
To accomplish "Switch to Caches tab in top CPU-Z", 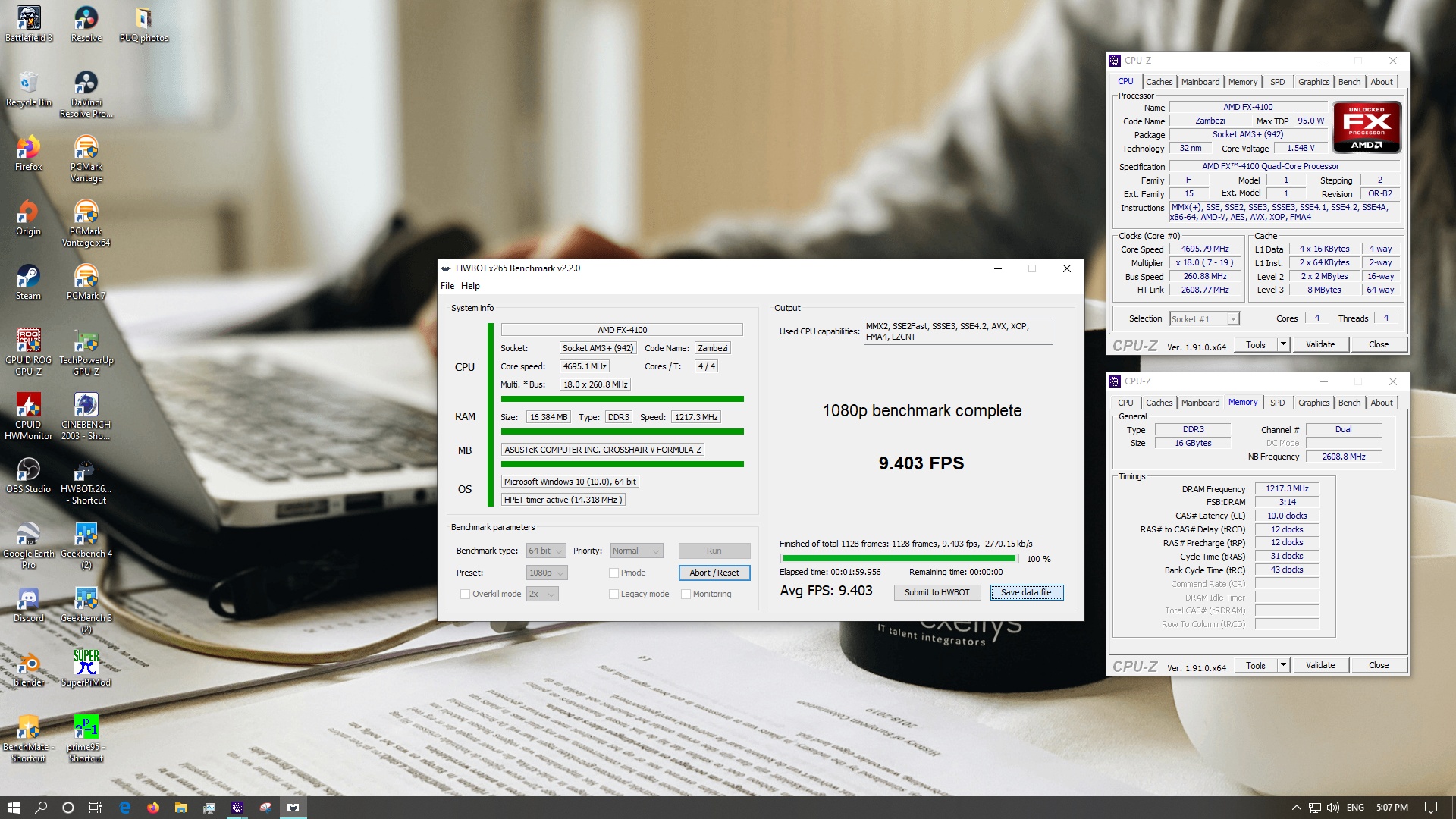I will click(1159, 82).
